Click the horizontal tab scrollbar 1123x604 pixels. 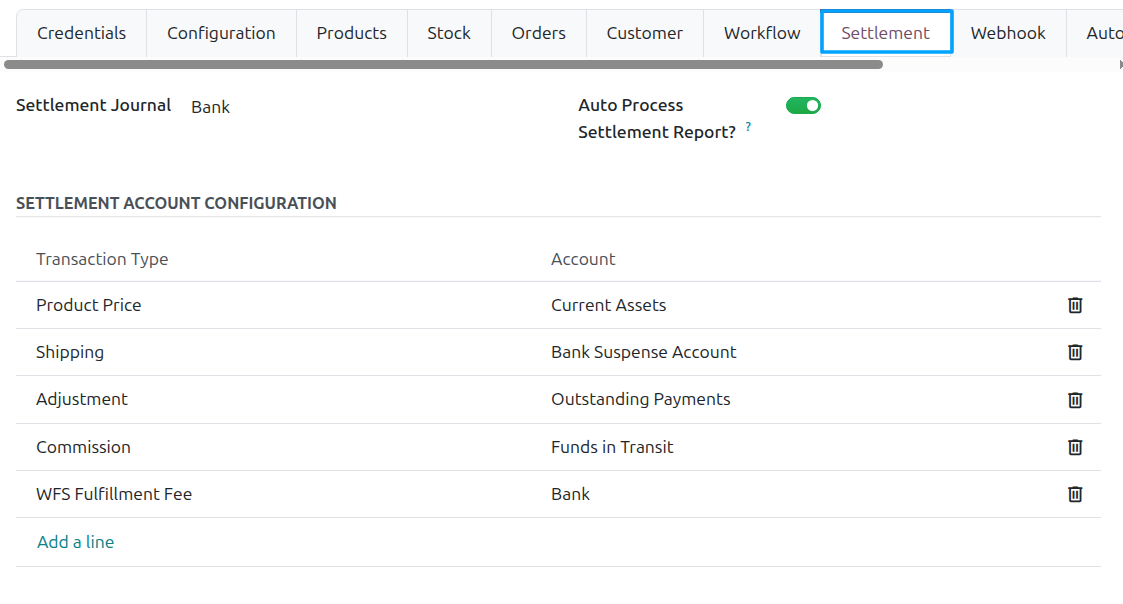(x=443, y=64)
